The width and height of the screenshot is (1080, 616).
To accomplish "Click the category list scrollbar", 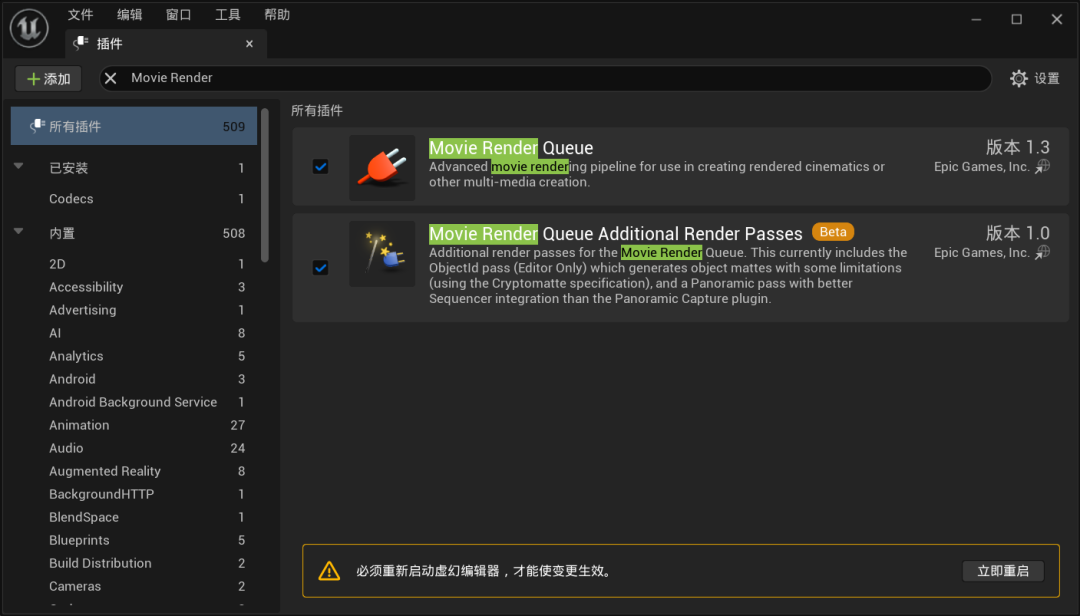I will tap(265, 180).
